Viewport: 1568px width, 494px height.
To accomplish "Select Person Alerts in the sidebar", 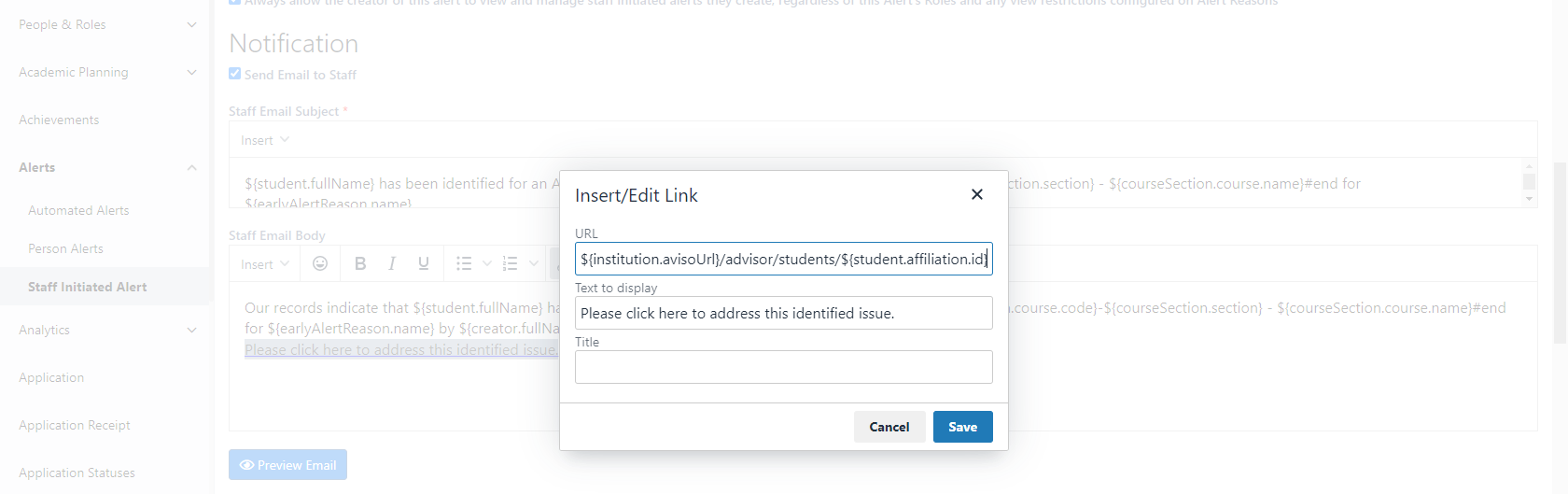I will 65,248.
